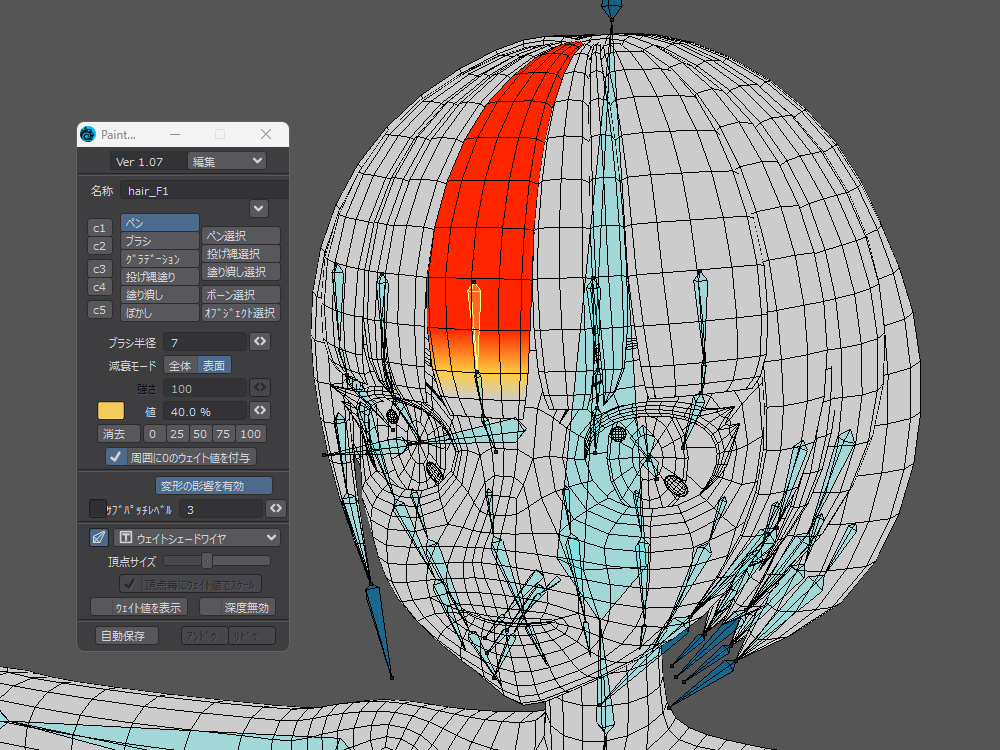
Task: Click the bone display icon beside the shading dropdown
Action: pyautogui.click(x=99, y=538)
